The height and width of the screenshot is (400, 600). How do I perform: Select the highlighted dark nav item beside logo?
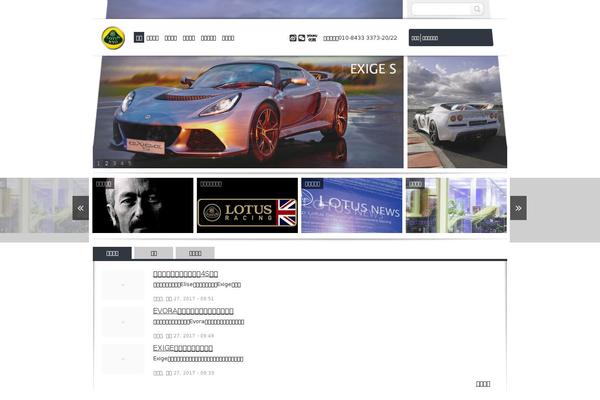139,38
